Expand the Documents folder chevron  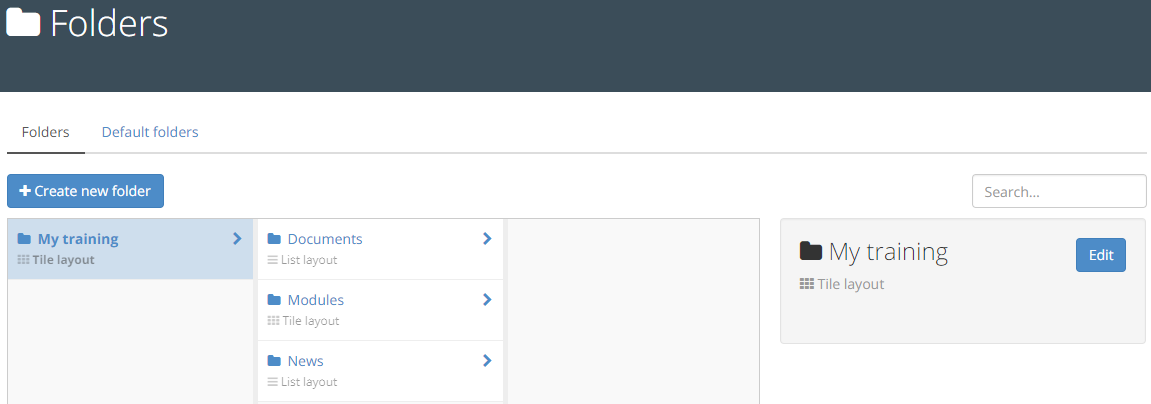(x=487, y=239)
